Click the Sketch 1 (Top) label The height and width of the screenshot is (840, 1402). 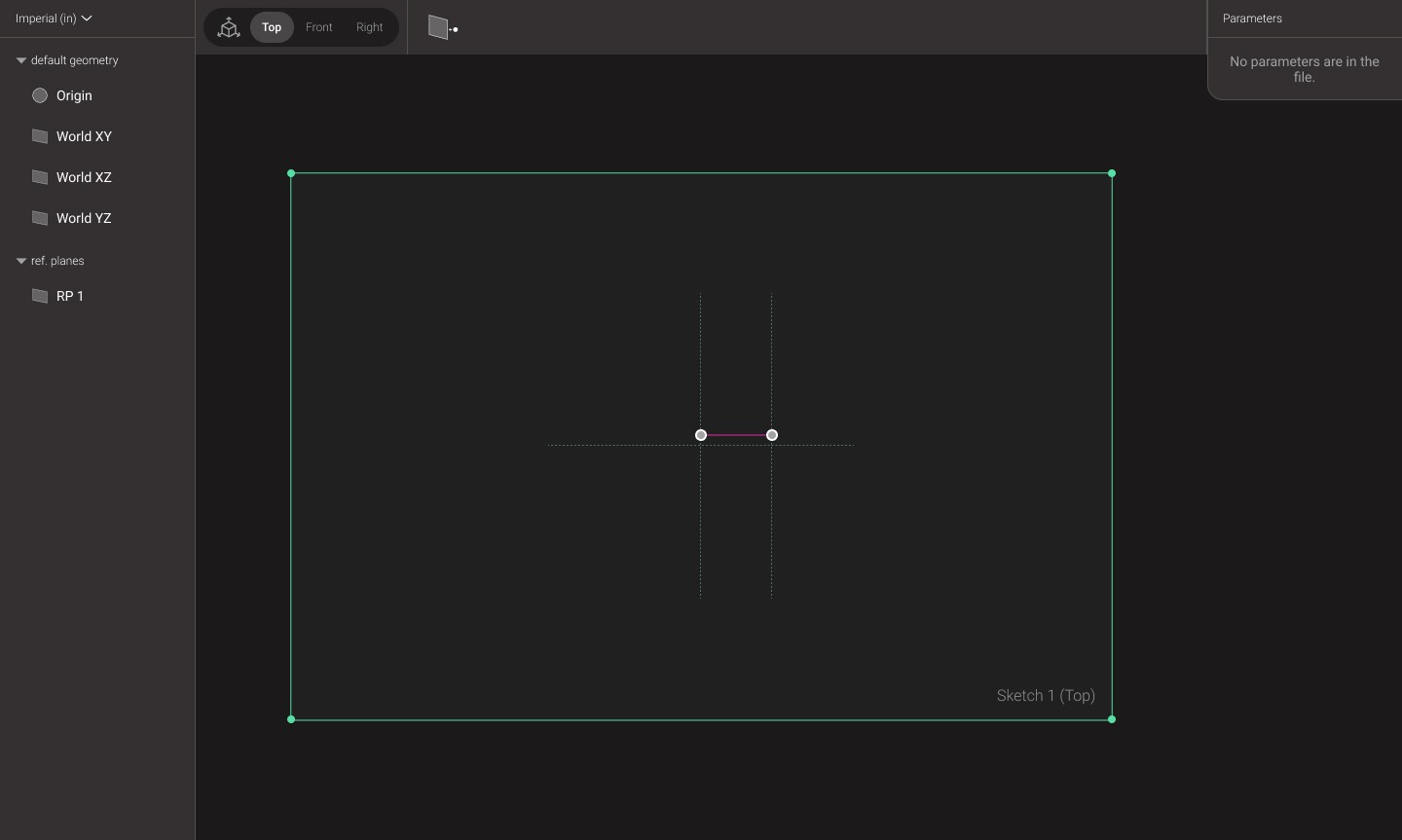[x=1046, y=695]
